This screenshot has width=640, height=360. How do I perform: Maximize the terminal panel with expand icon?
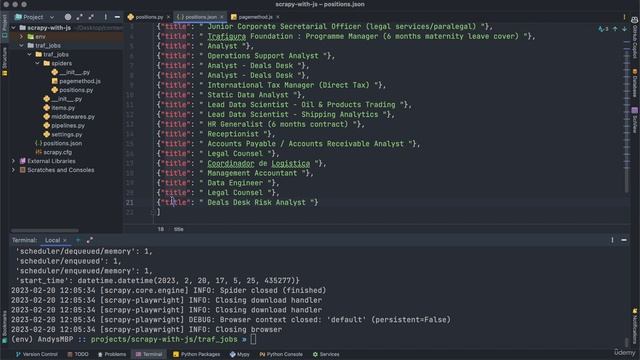(x=90, y=240)
